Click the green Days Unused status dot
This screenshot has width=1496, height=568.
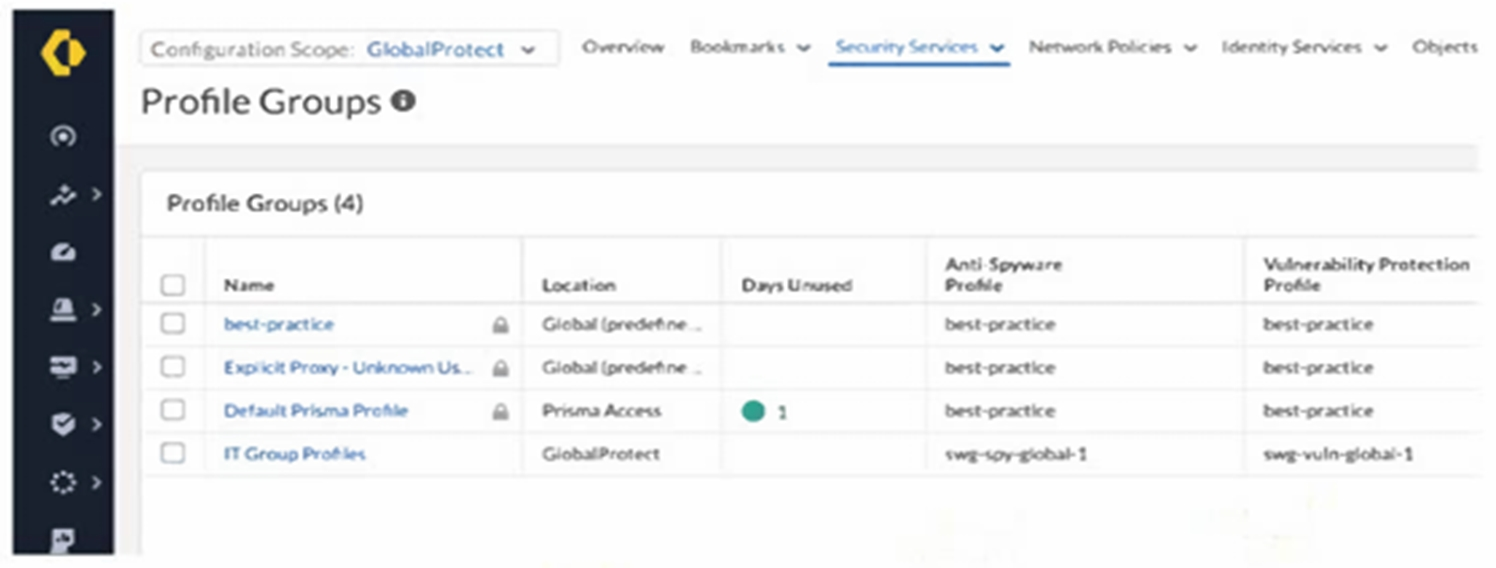tap(753, 411)
